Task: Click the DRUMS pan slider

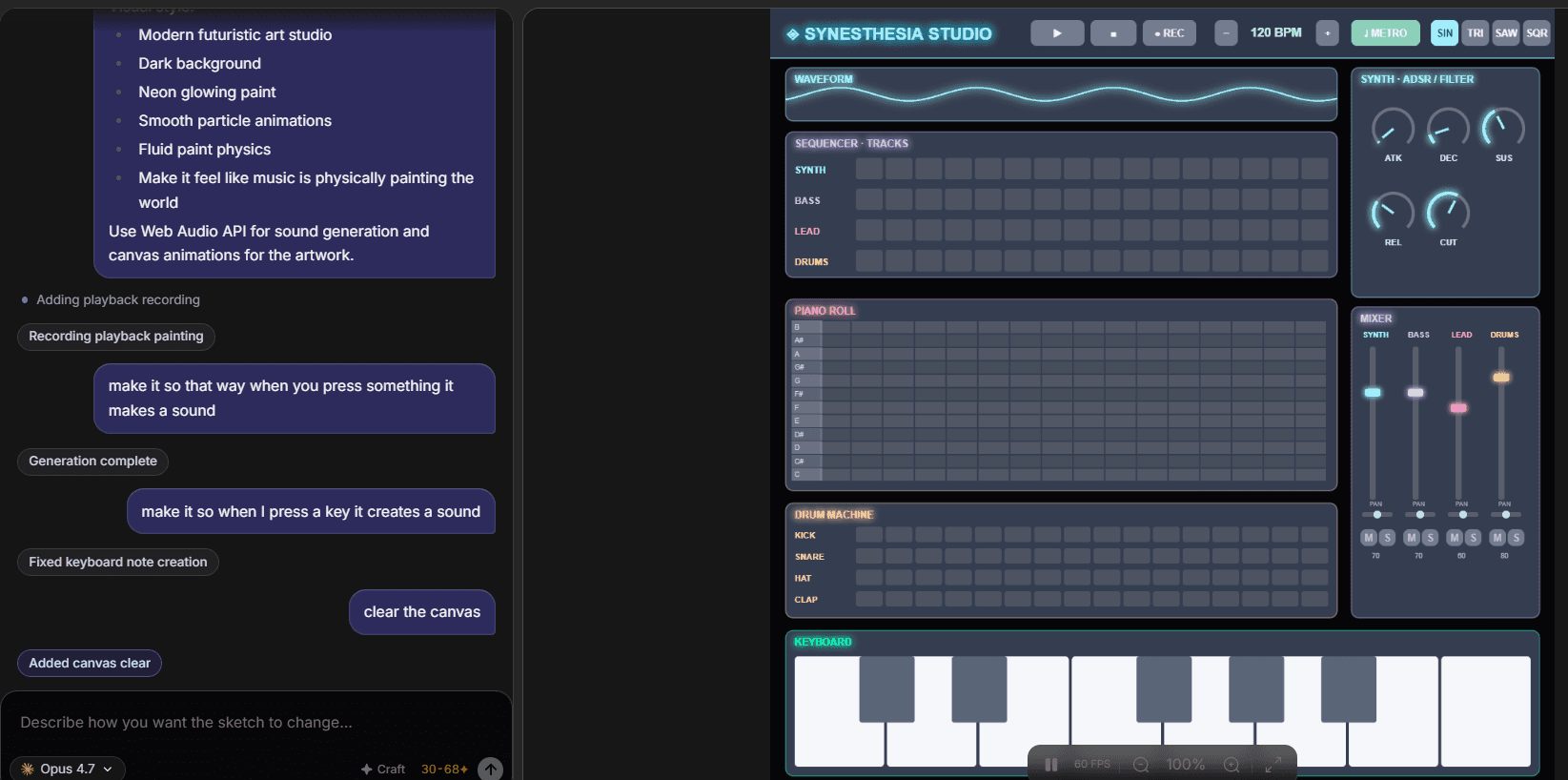Action: [x=1506, y=515]
